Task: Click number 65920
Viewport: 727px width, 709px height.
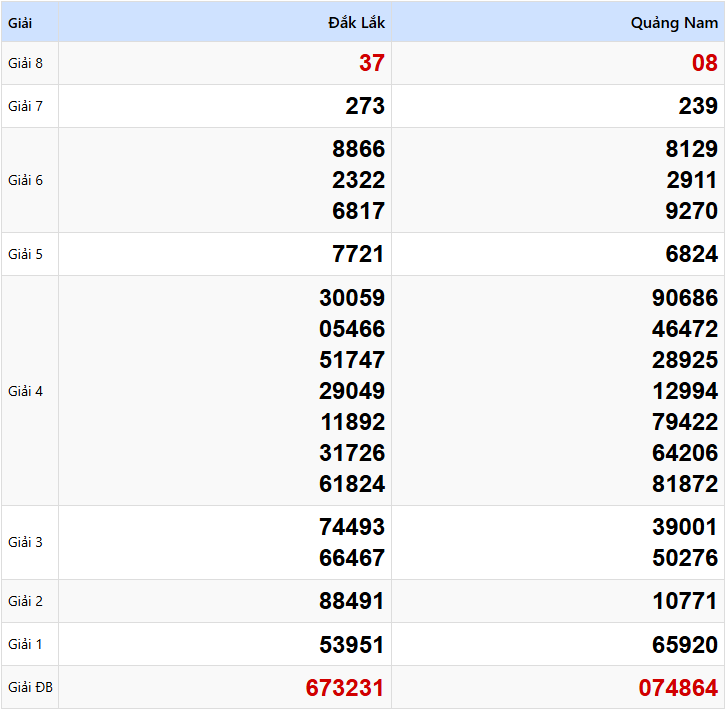Action: click(685, 645)
